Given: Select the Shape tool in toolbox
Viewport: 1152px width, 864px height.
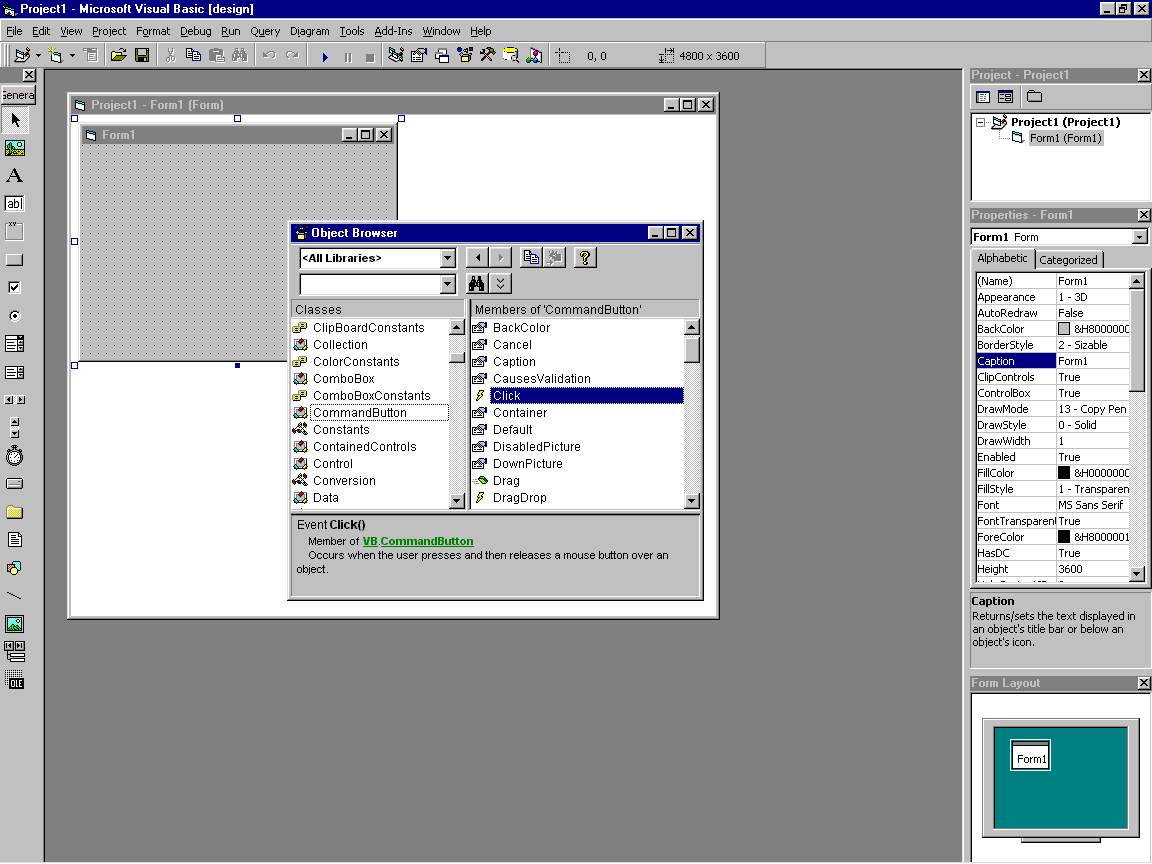Looking at the screenshot, I should [15, 568].
